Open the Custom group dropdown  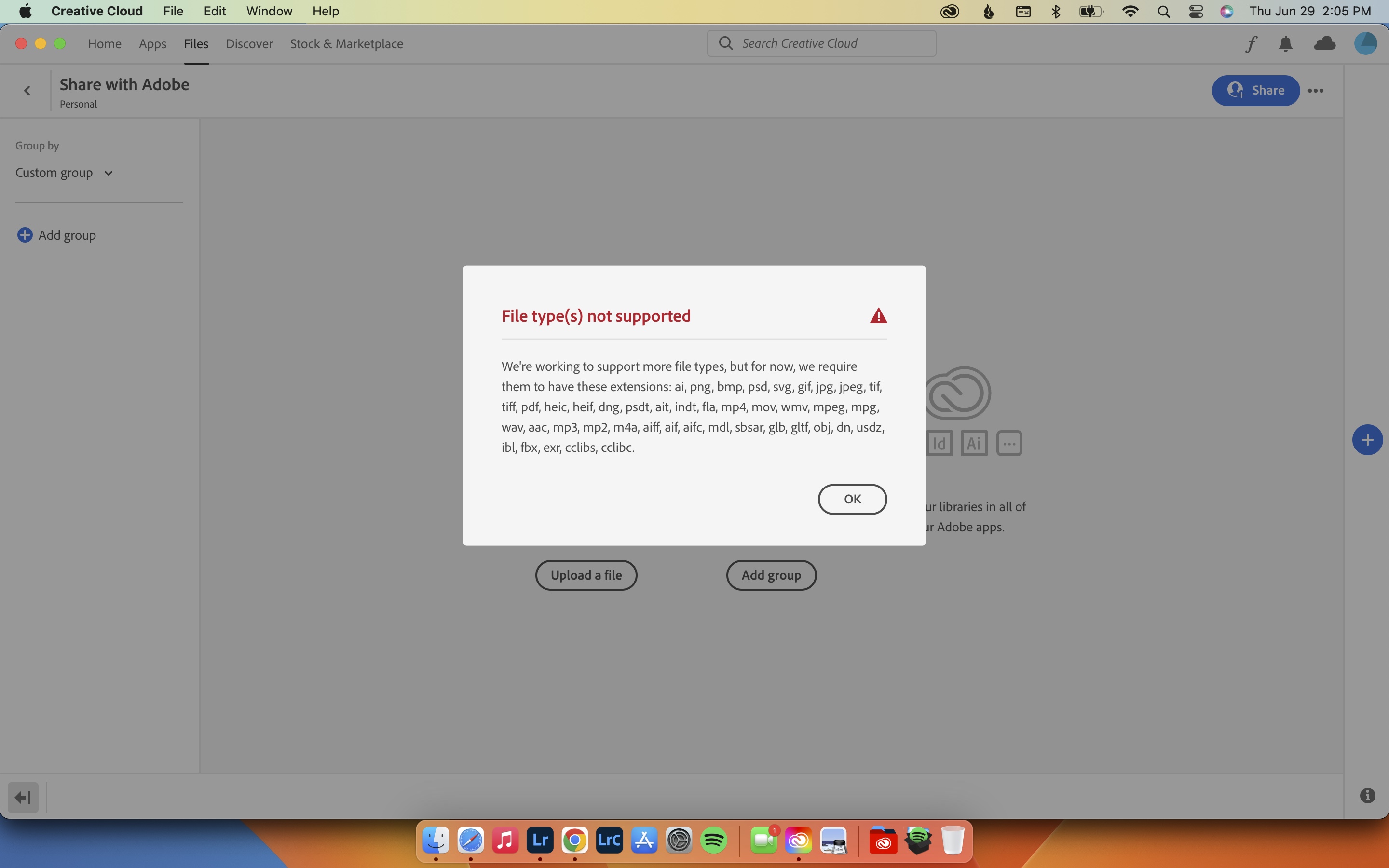65,172
